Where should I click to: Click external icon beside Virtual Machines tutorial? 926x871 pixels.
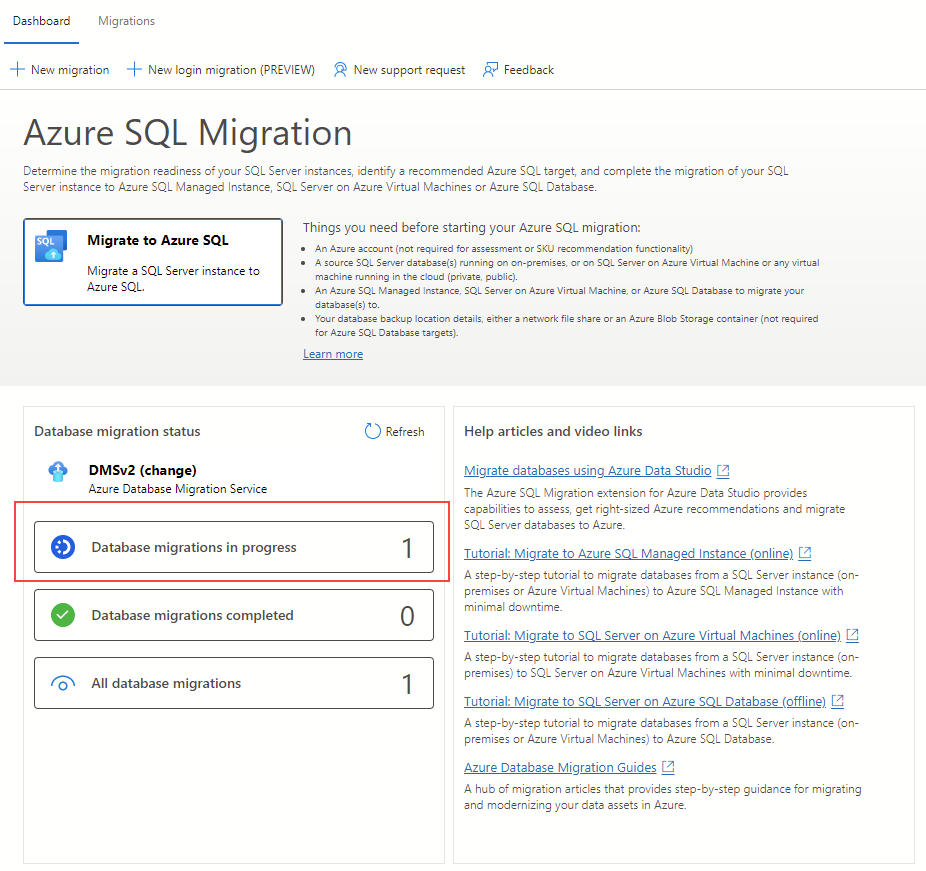853,635
